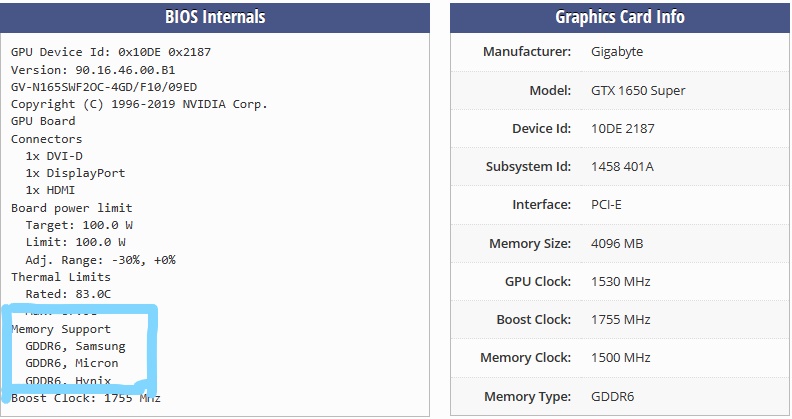This screenshot has width=792, height=419.
Task: Click the Subsystem Id value 1458 401A
Action: pyautogui.click(x=622, y=167)
